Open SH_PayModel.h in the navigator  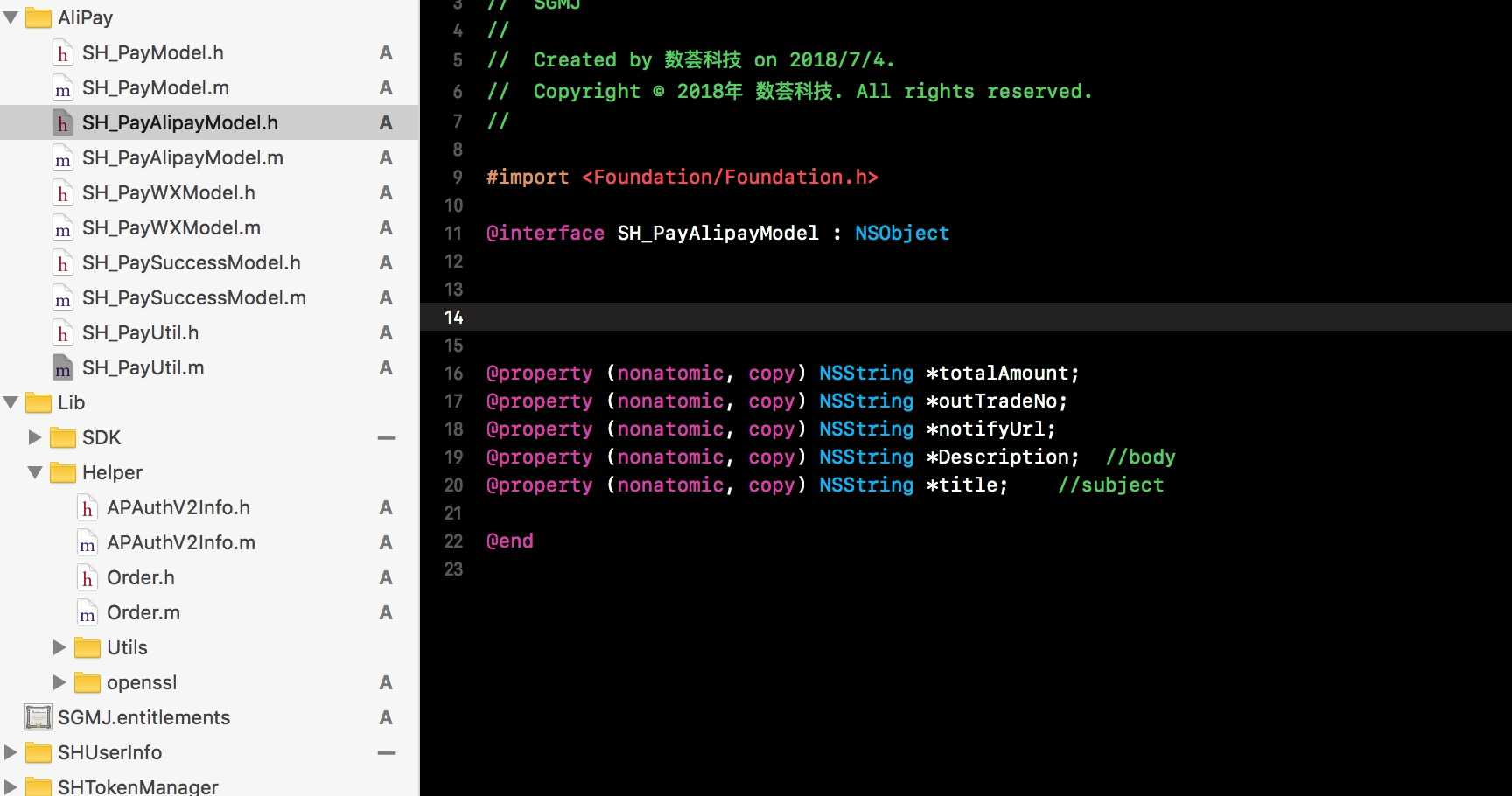click(x=153, y=52)
